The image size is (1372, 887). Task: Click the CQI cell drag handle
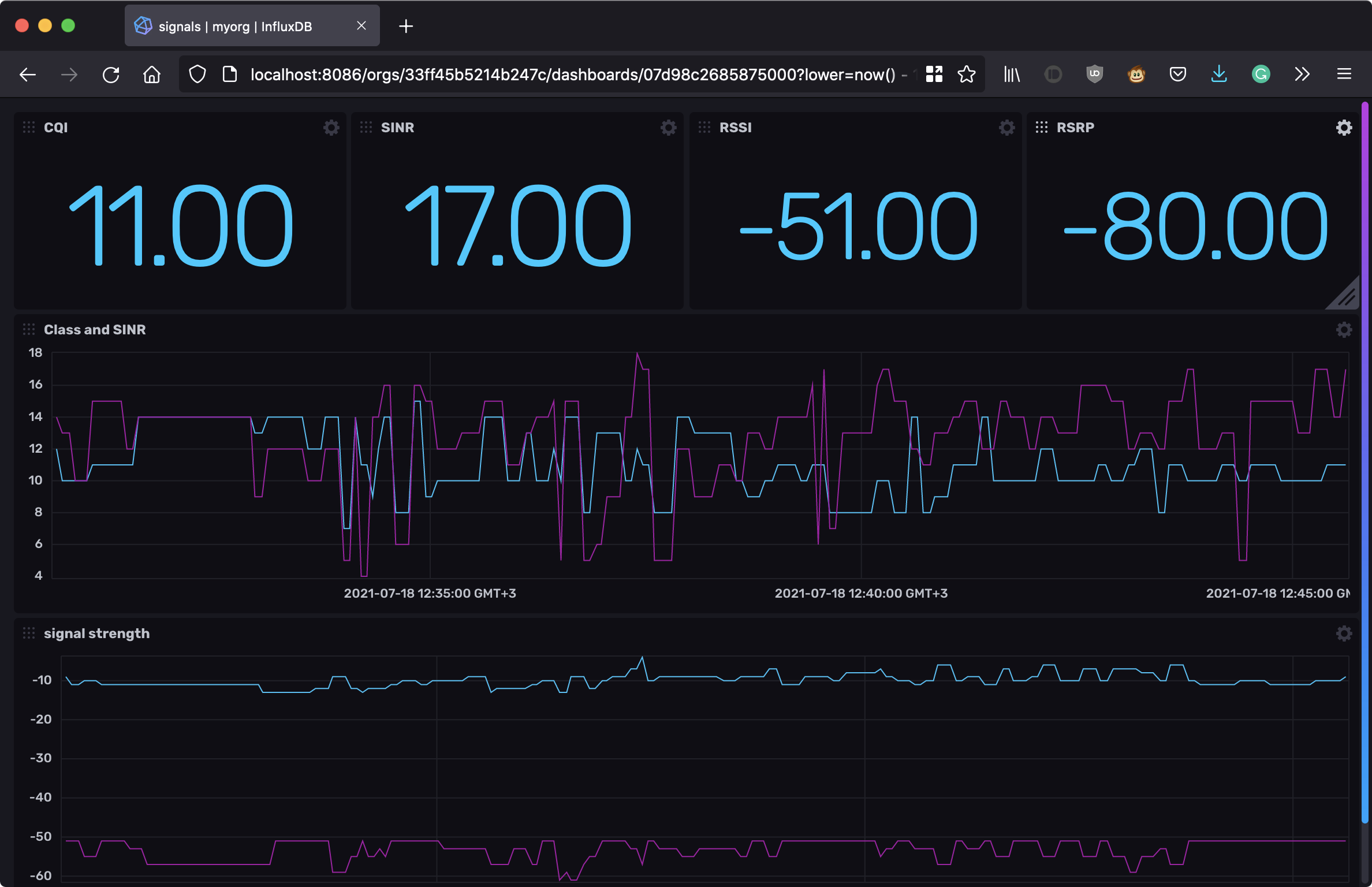pos(28,127)
